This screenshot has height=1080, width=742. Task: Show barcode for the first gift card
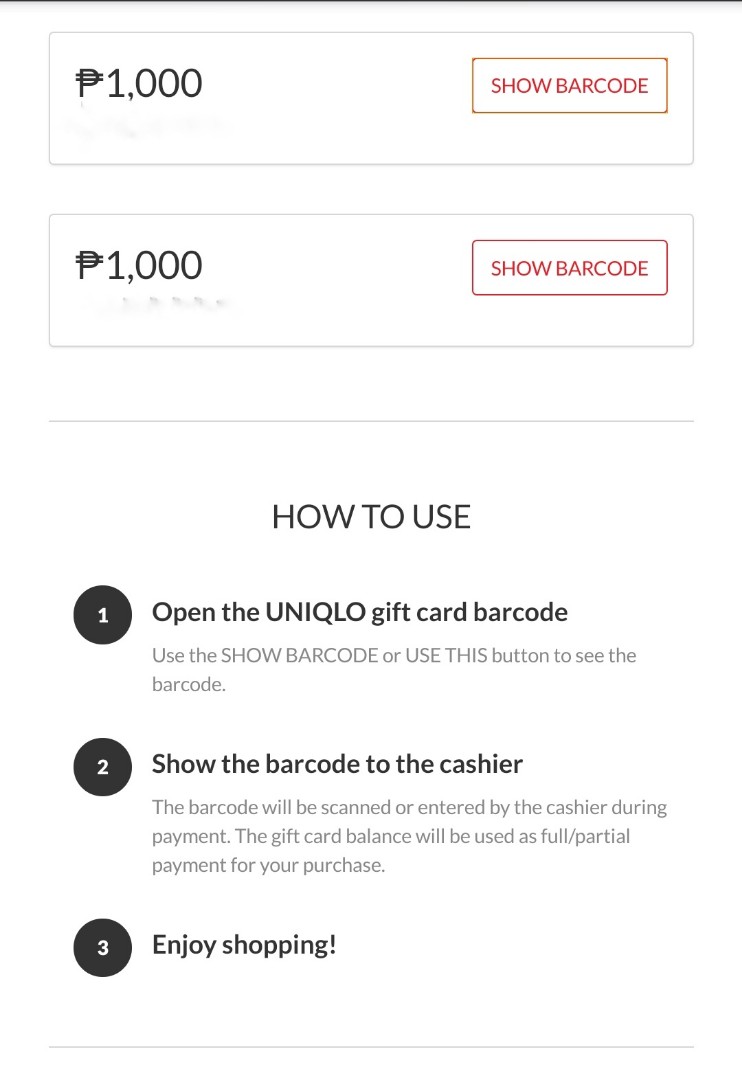[x=569, y=85]
